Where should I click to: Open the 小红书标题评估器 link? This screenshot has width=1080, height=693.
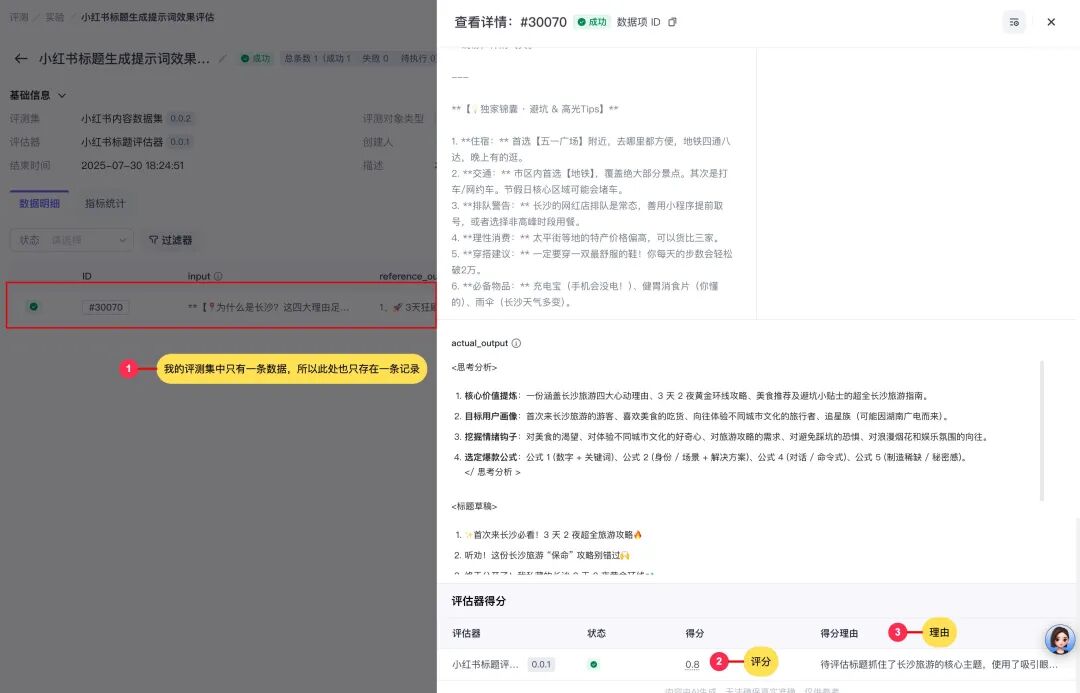pos(122,142)
